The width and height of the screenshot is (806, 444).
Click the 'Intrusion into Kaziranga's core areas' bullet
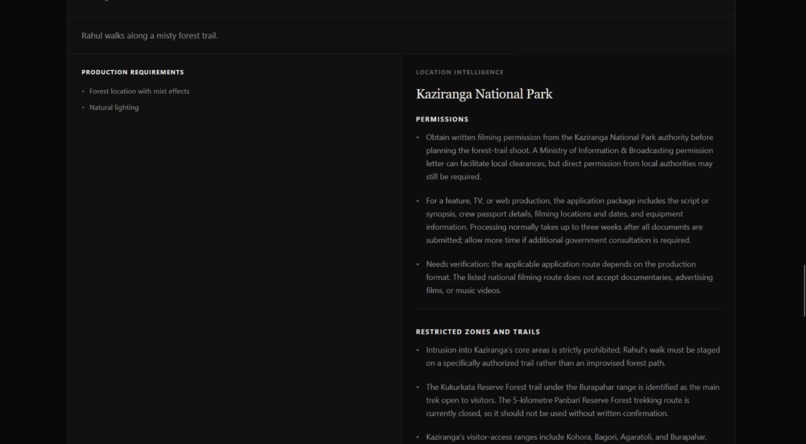[573, 357]
